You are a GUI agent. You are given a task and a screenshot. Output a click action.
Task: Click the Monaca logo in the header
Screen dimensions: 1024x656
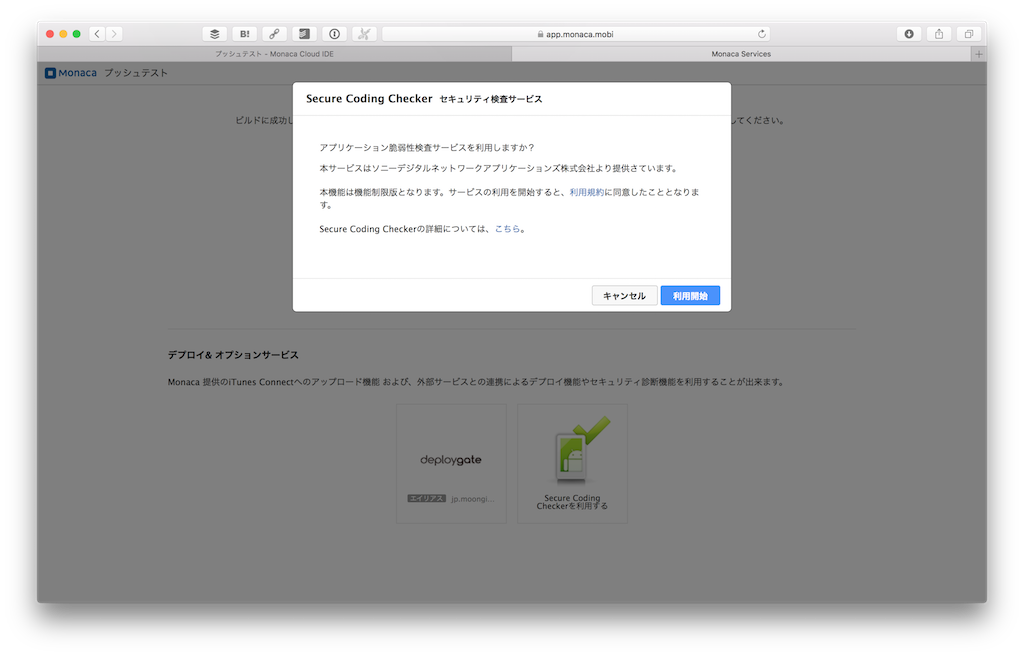[71, 73]
